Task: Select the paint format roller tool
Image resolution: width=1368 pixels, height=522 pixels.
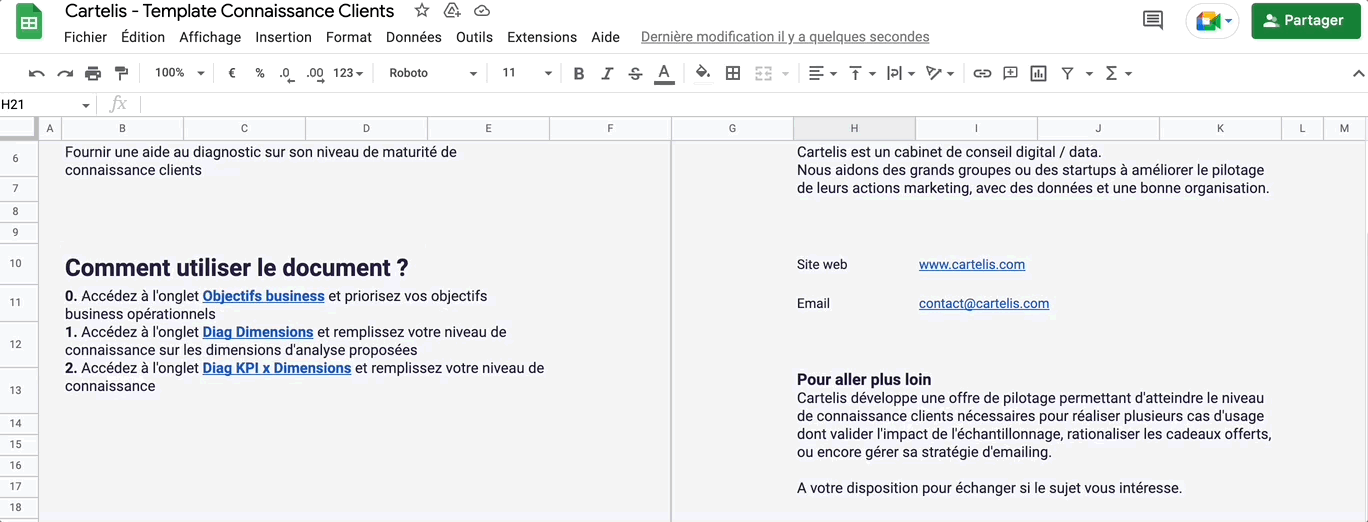Action: click(121, 73)
